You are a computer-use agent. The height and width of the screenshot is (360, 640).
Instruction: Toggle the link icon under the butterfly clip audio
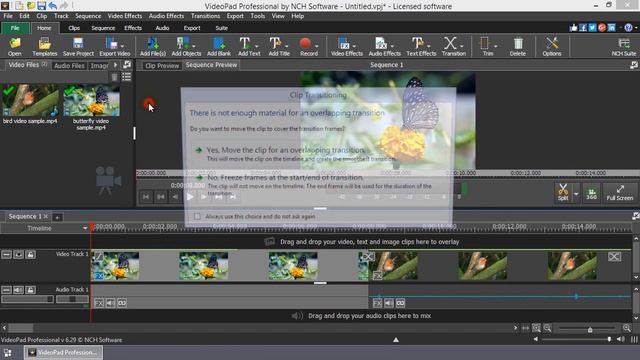[122, 303]
